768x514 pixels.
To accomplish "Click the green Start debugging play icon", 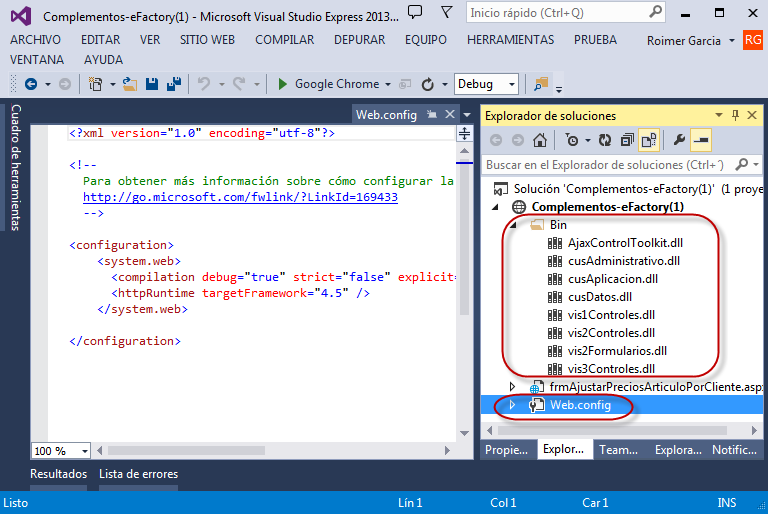I will (283, 84).
